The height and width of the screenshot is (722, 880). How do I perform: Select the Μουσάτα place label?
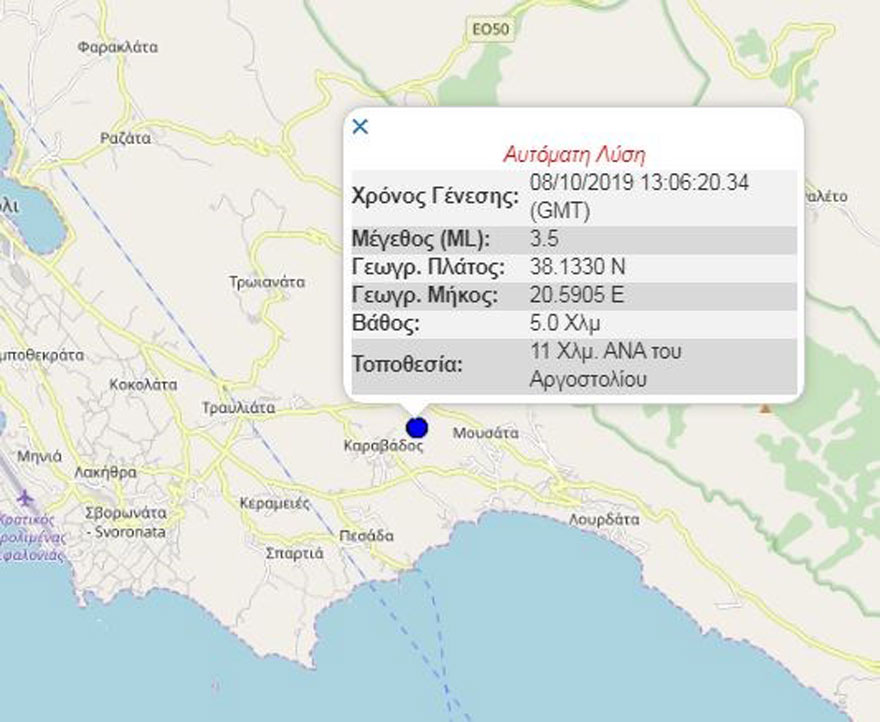[x=486, y=434]
